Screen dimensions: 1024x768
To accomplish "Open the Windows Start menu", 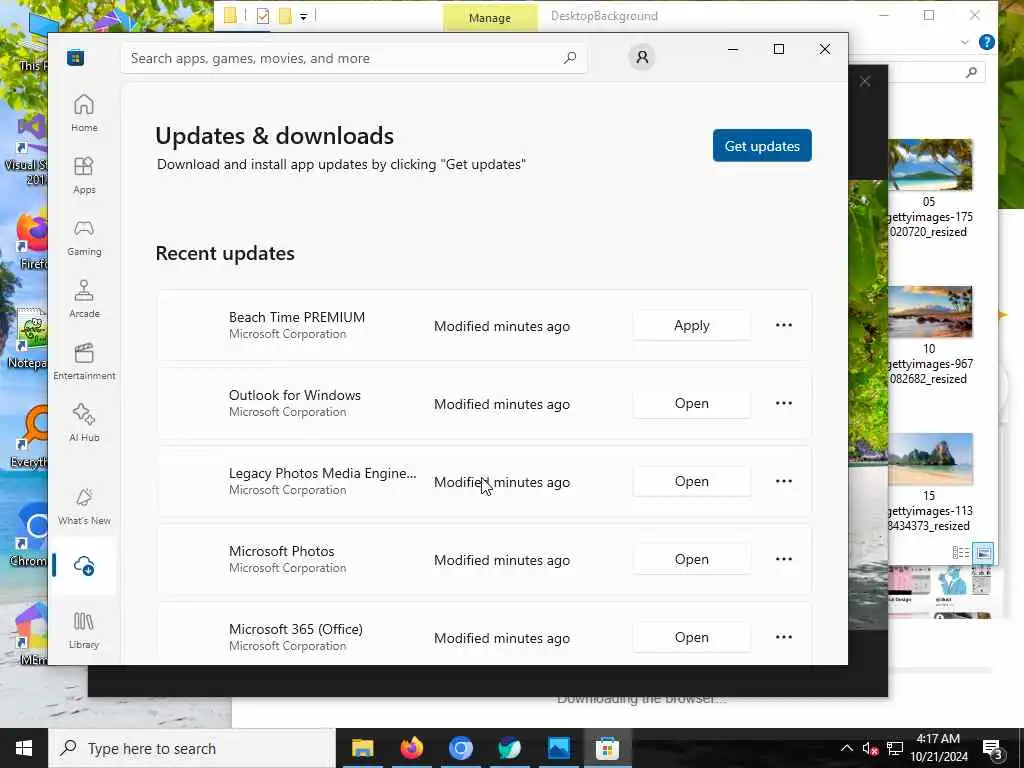I will point(24,748).
